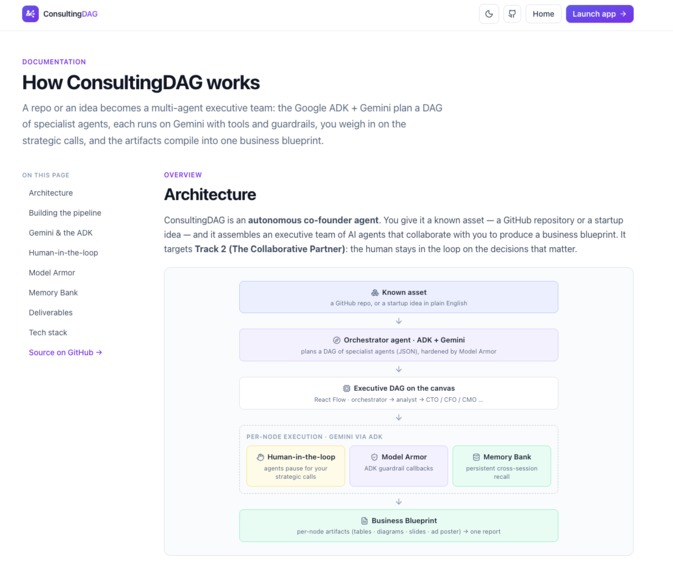The width and height of the screenshot is (673, 573).
Task: Click the DOCUMENTATION label
Action: [x=54, y=62]
